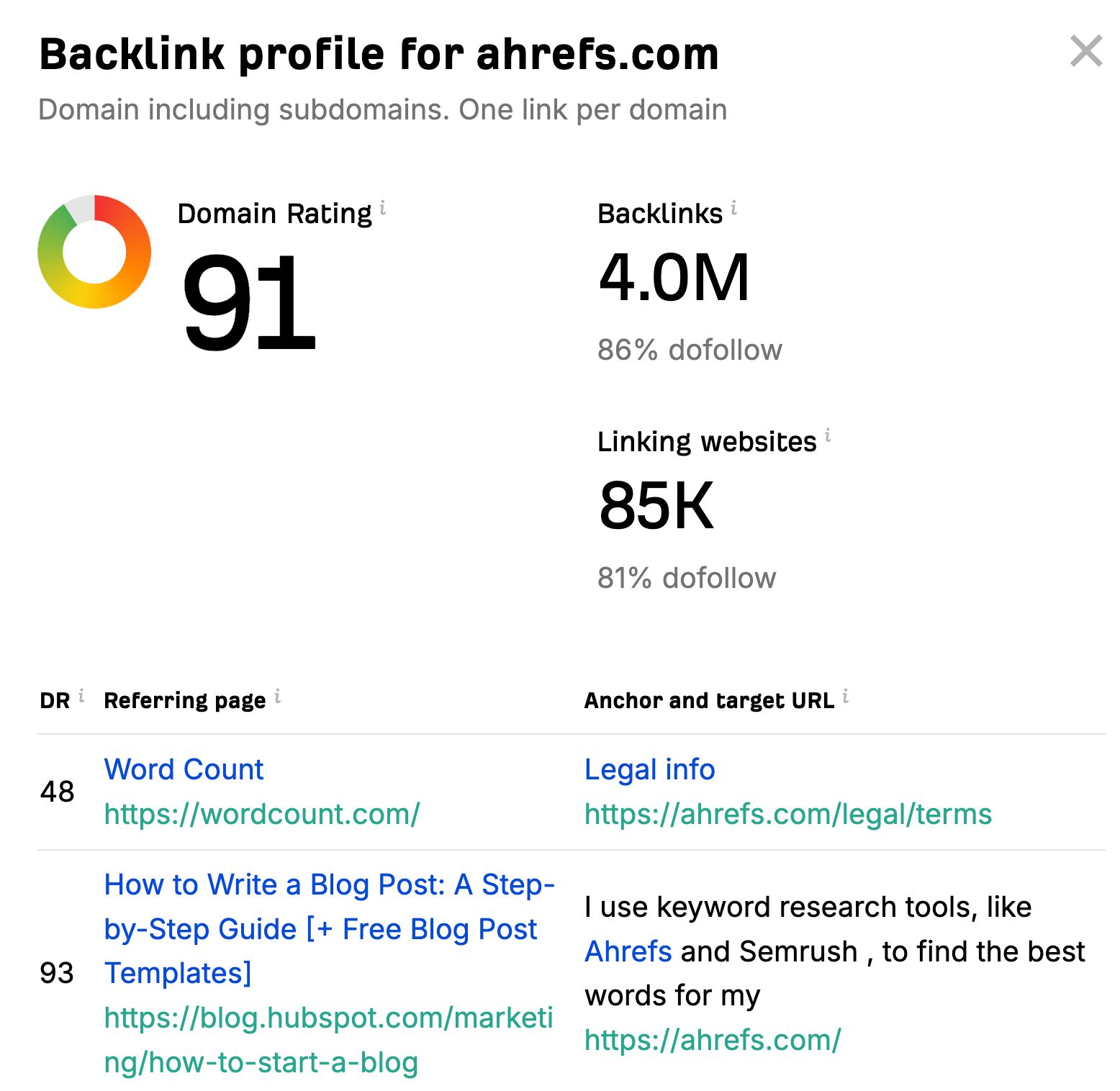The height and width of the screenshot is (1091, 1120).
Task: Open the Legal info anchor link
Action: point(649,769)
